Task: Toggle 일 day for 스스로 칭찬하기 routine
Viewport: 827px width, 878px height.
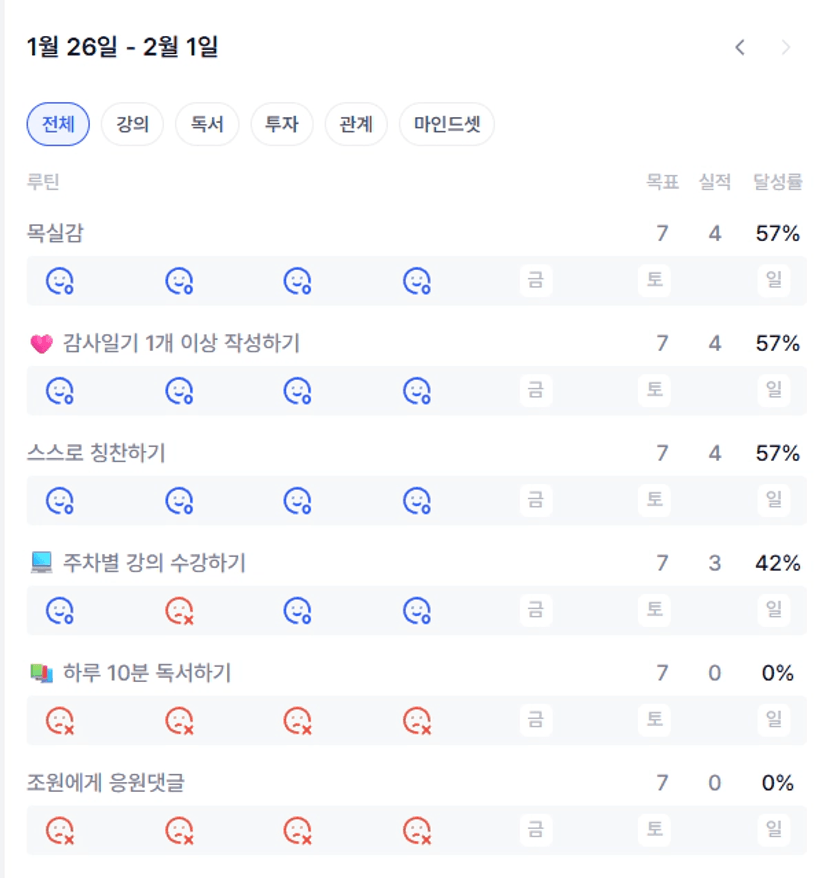Action: coord(773,500)
